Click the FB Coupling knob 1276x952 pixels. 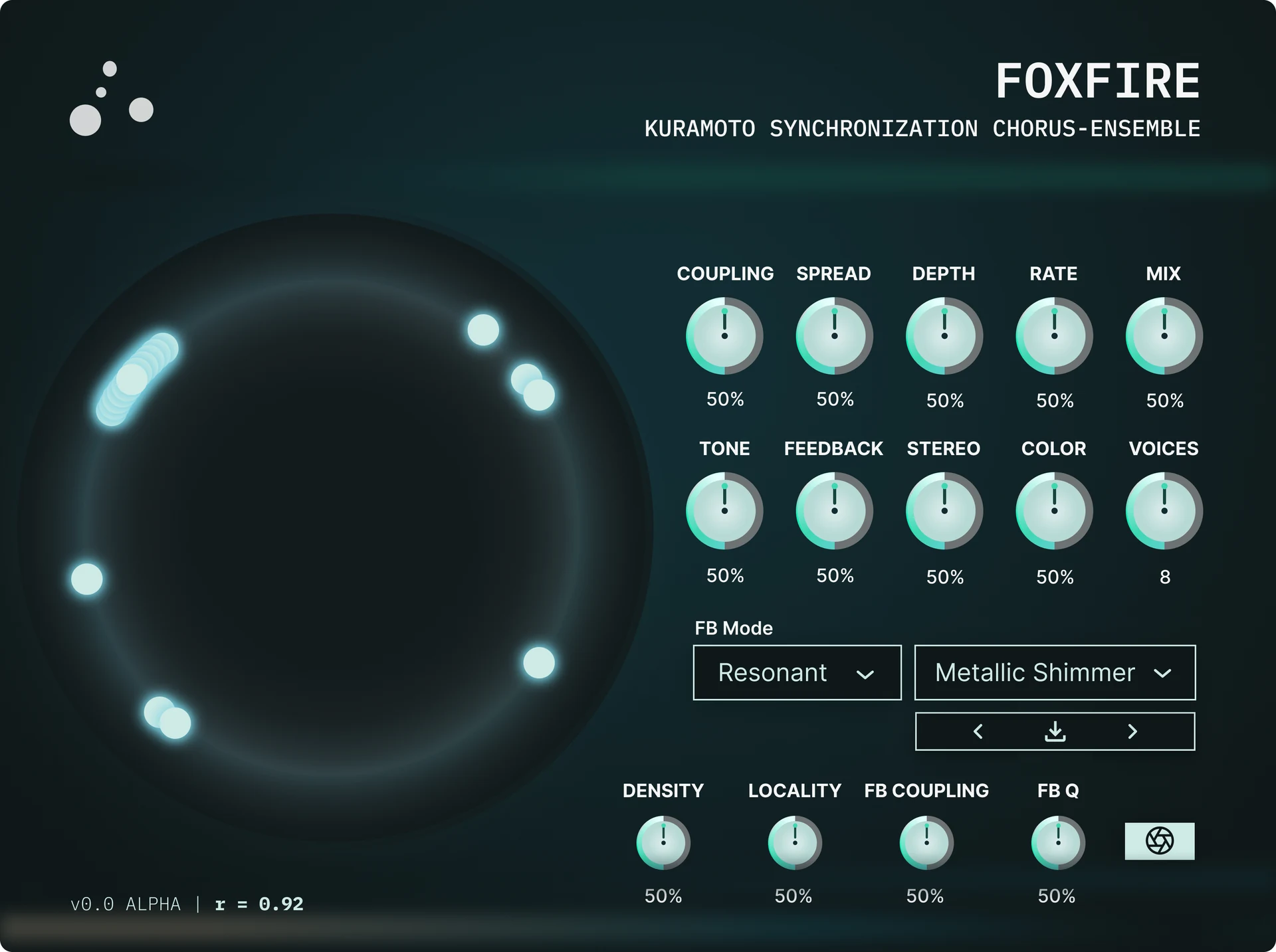tap(926, 842)
